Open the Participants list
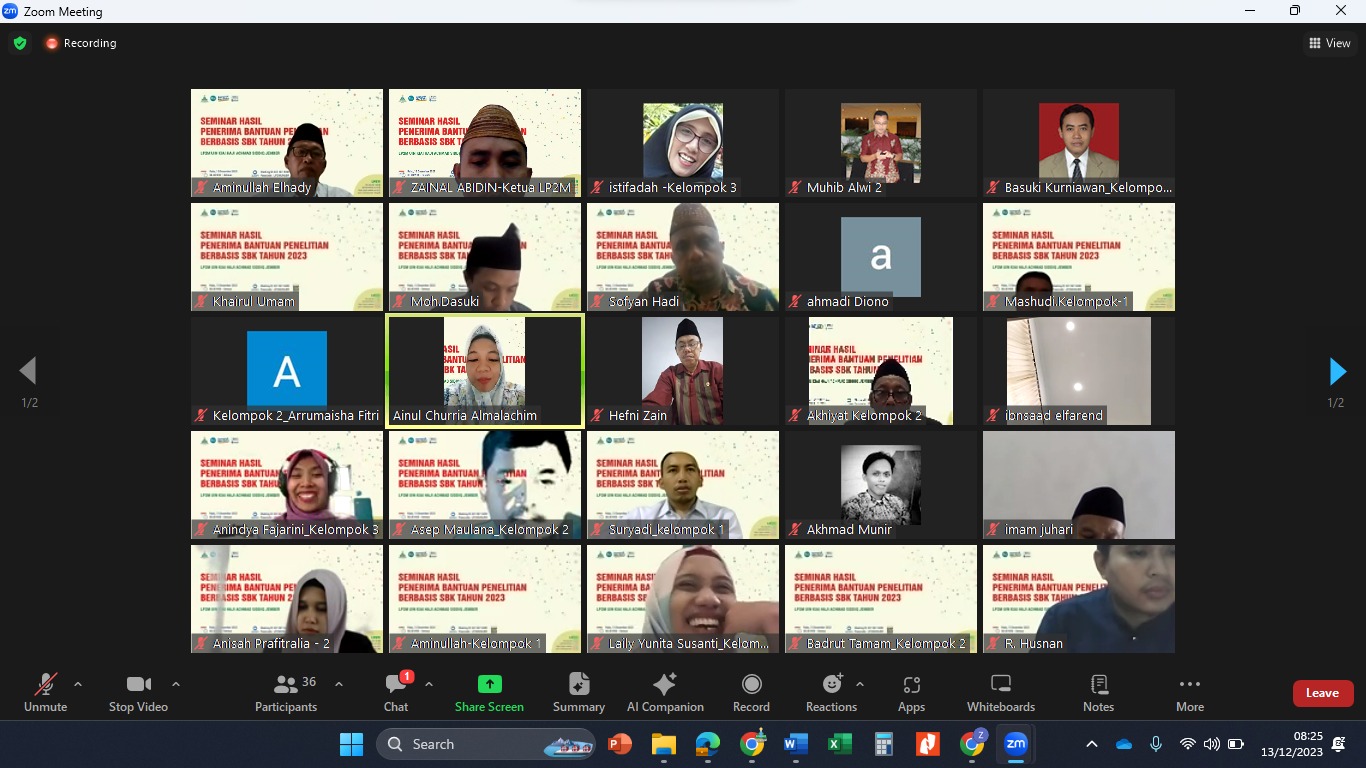Image resolution: width=1366 pixels, height=768 pixels. (287, 692)
